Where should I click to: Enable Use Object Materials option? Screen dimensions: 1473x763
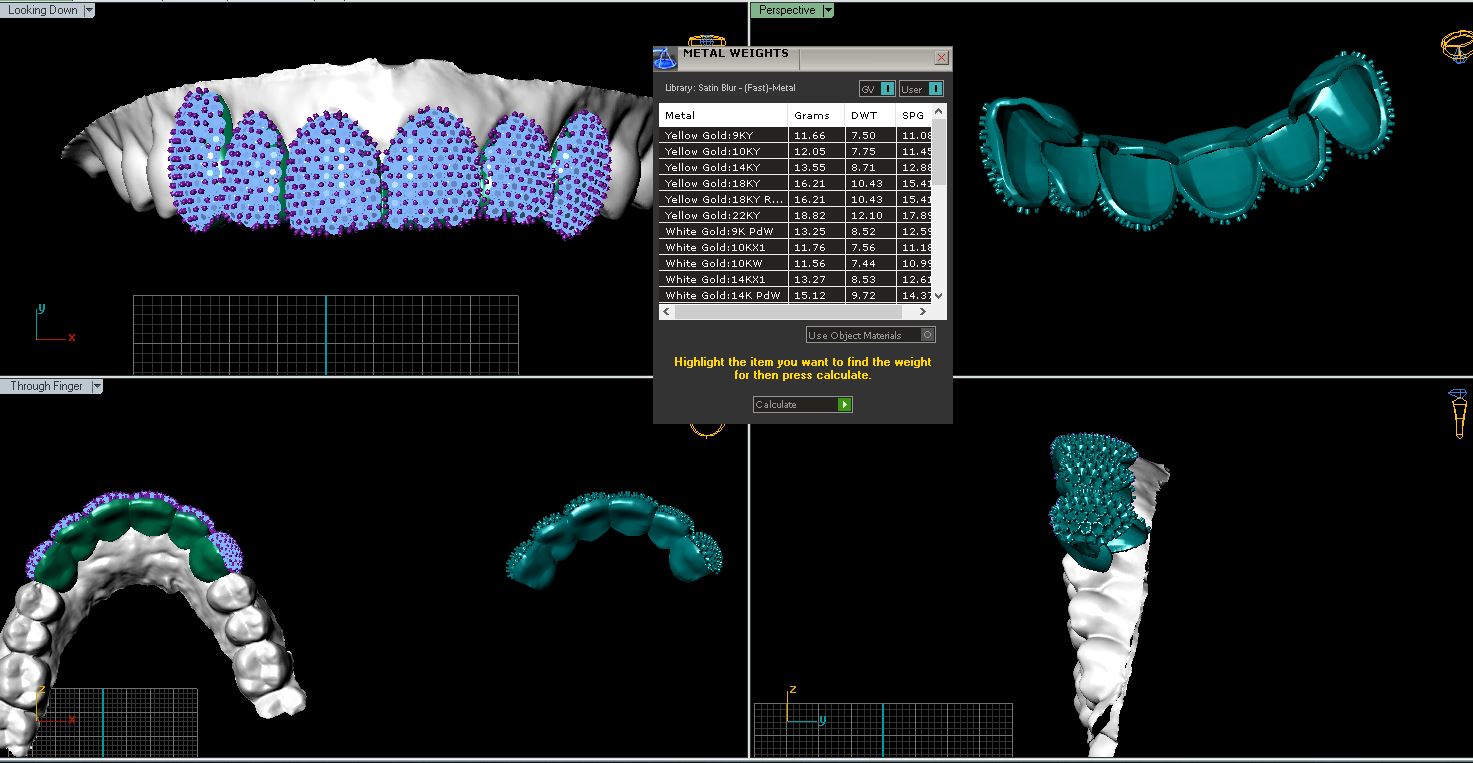click(928, 335)
